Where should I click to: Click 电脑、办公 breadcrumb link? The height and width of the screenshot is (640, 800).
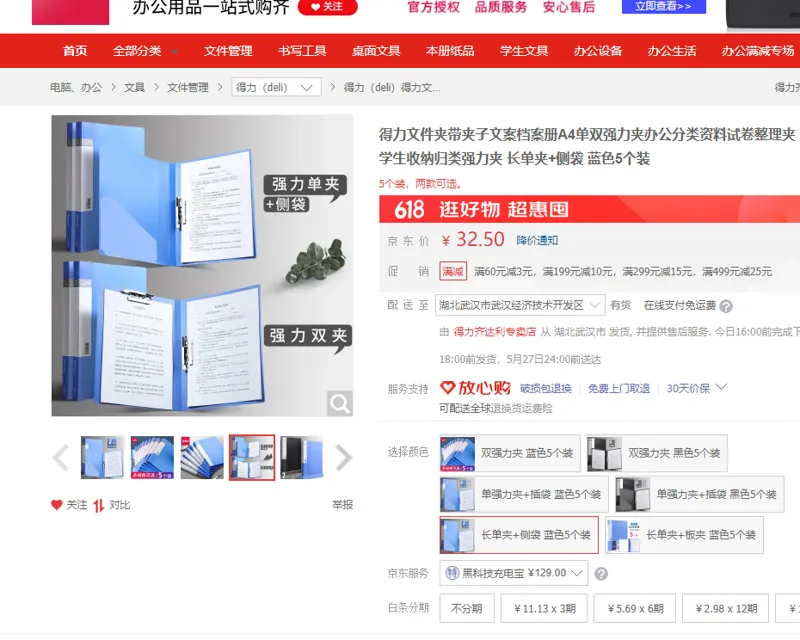pos(76,87)
